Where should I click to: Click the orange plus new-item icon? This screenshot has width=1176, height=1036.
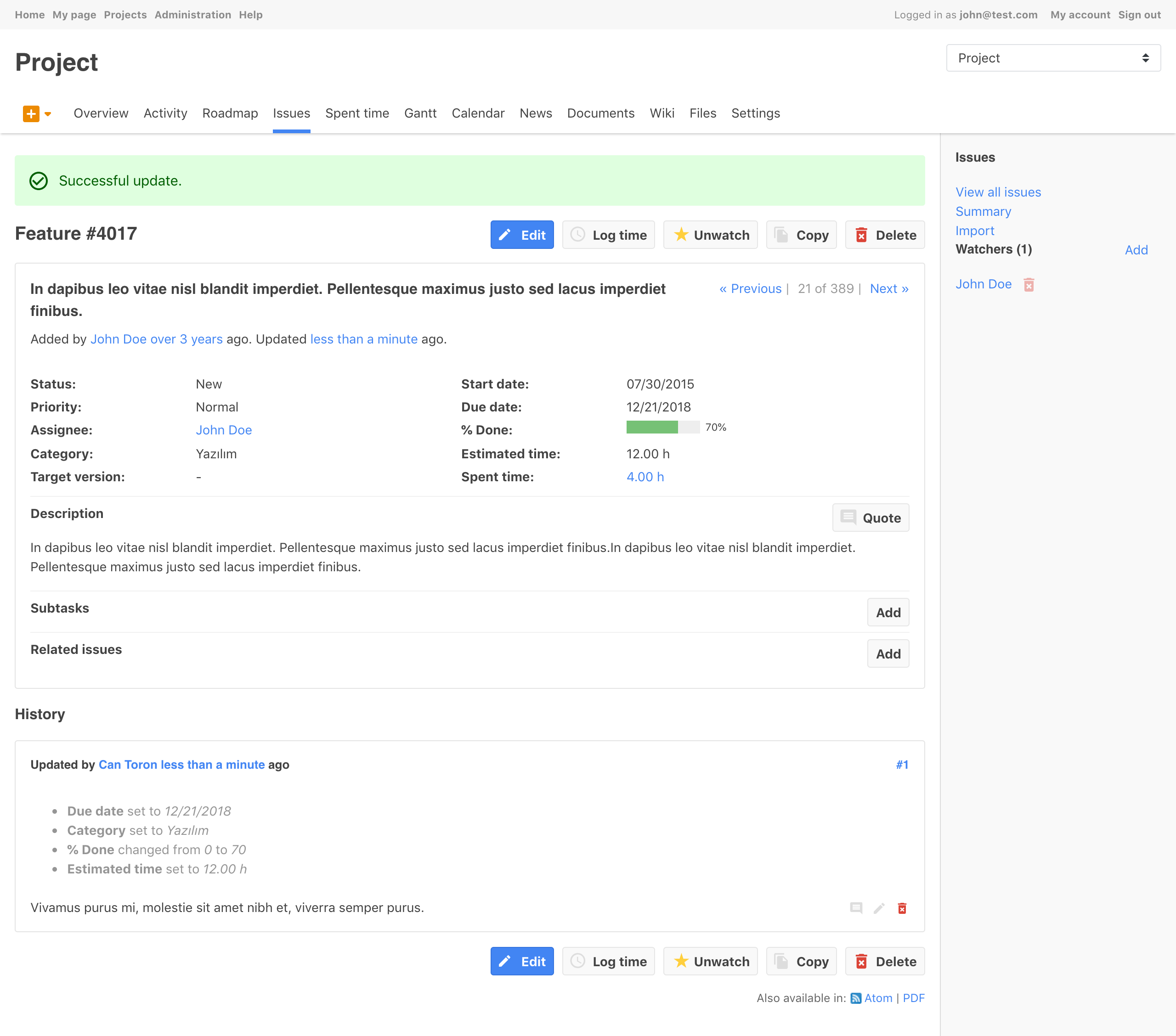pyautogui.click(x=31, y=114)
